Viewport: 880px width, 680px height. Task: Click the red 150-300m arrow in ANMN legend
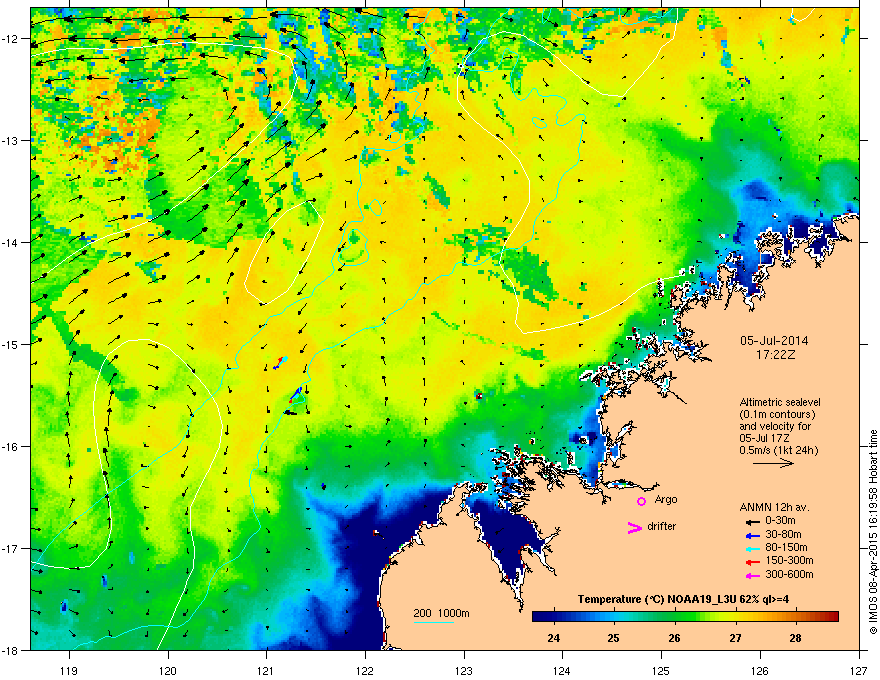(x=753, y=561)
